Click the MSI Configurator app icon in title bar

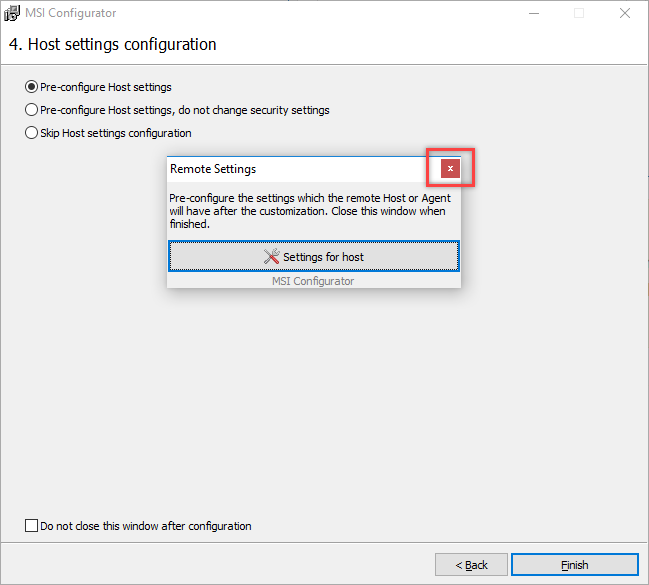click(x=12, y=13)
